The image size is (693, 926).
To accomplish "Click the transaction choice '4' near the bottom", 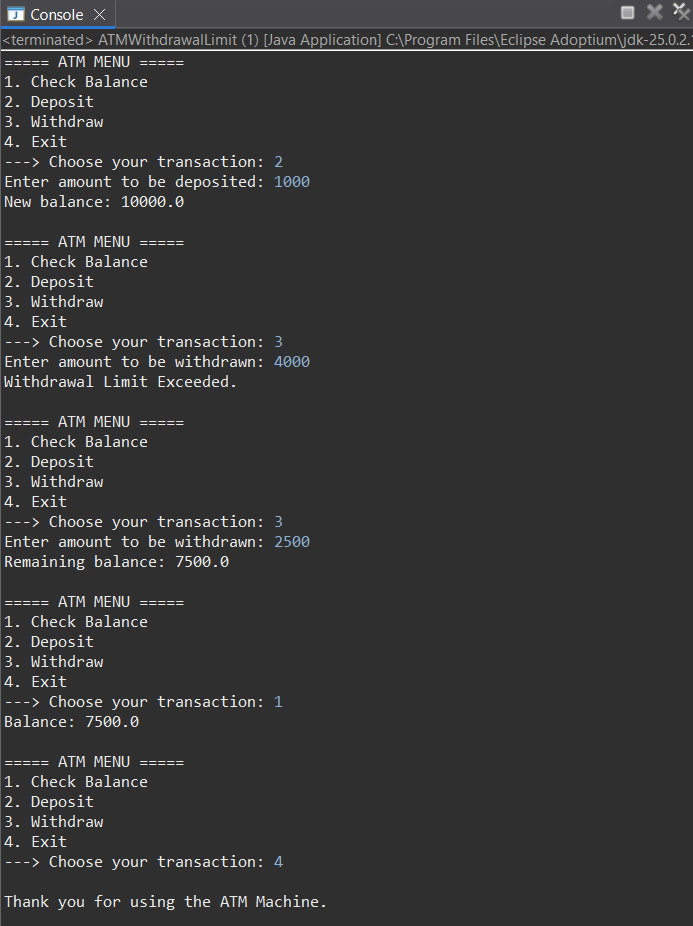I will click(x=278, y=861).
